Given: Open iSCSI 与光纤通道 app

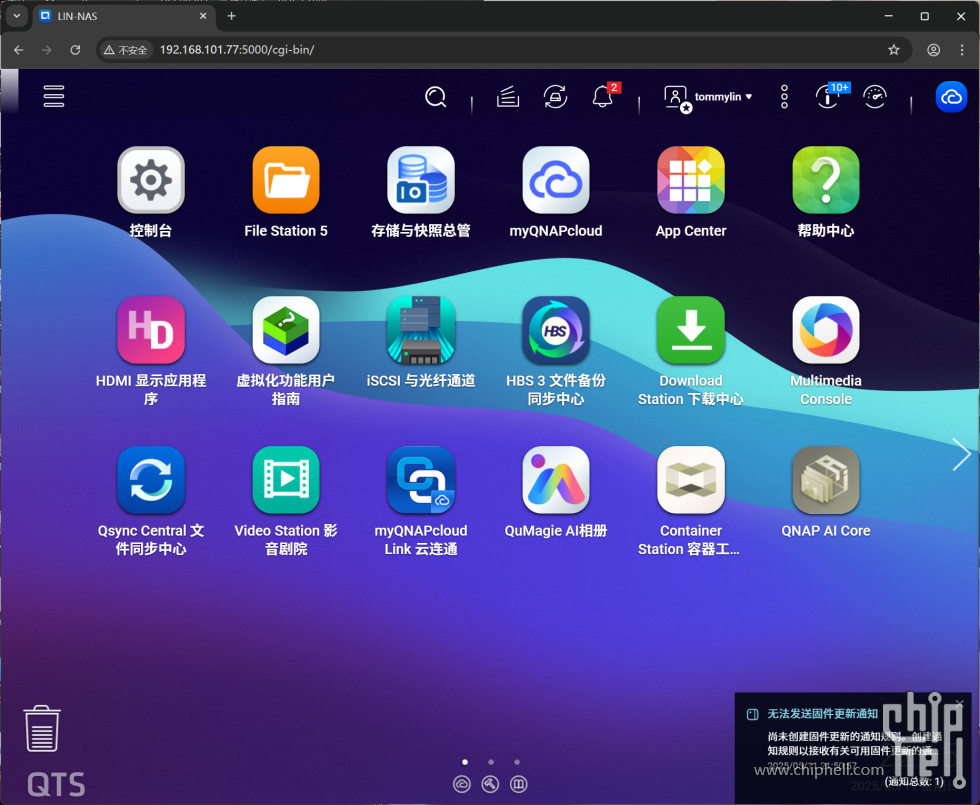Looking at the screenshot, I should point(421,330).
